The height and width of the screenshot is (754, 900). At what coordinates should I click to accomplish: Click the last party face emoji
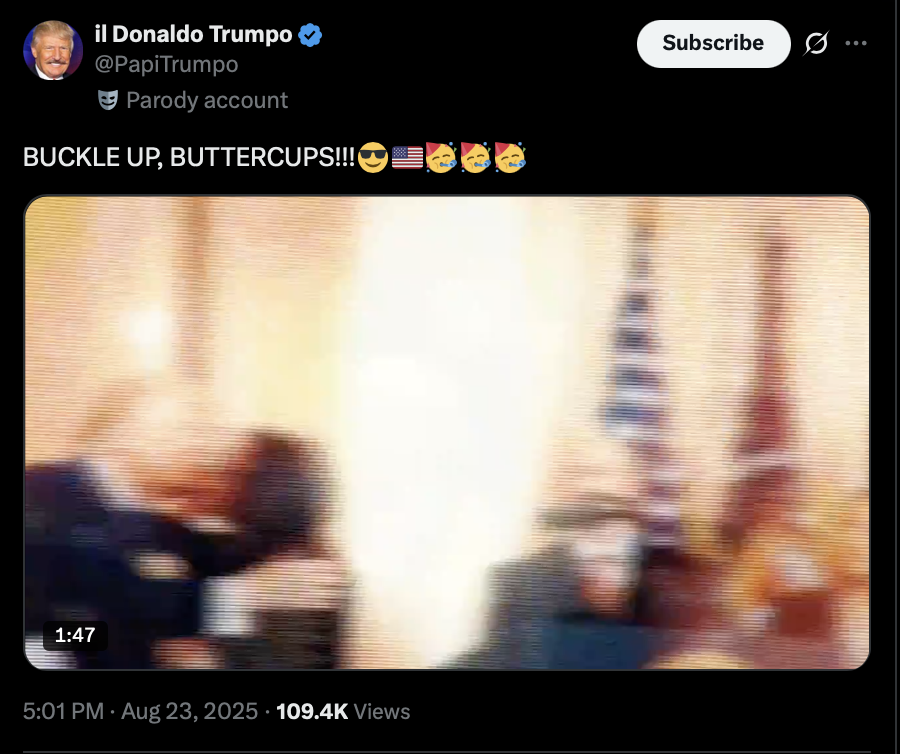pyautogui.click(x=510, y=157)
